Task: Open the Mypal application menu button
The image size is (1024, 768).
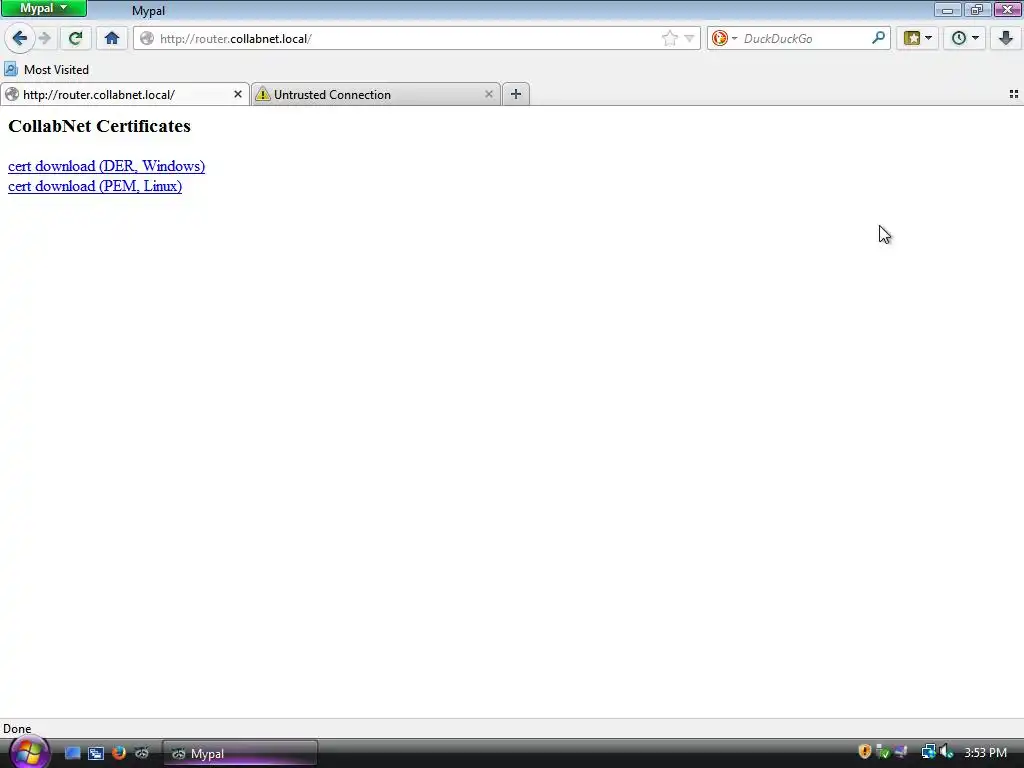Action: pos(44,8)
